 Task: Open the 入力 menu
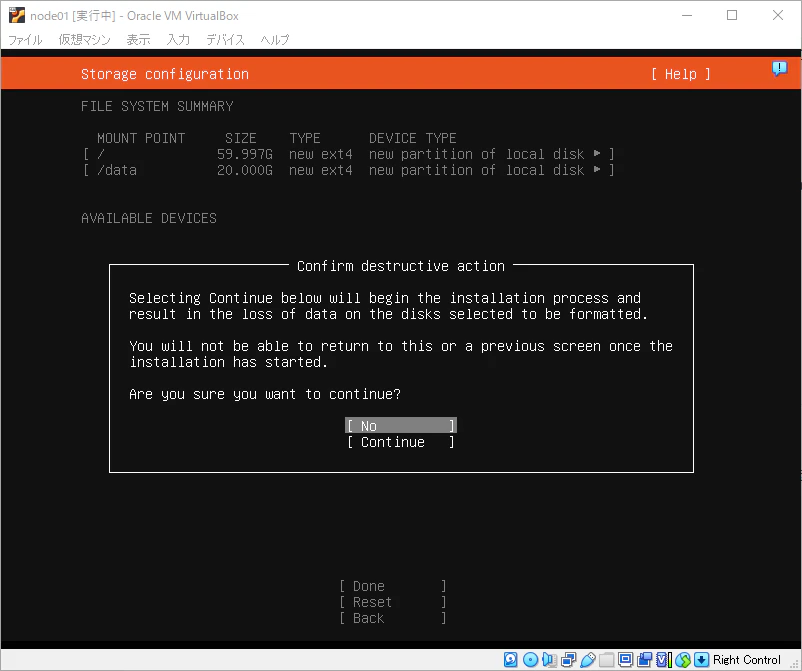coord(178,39)
